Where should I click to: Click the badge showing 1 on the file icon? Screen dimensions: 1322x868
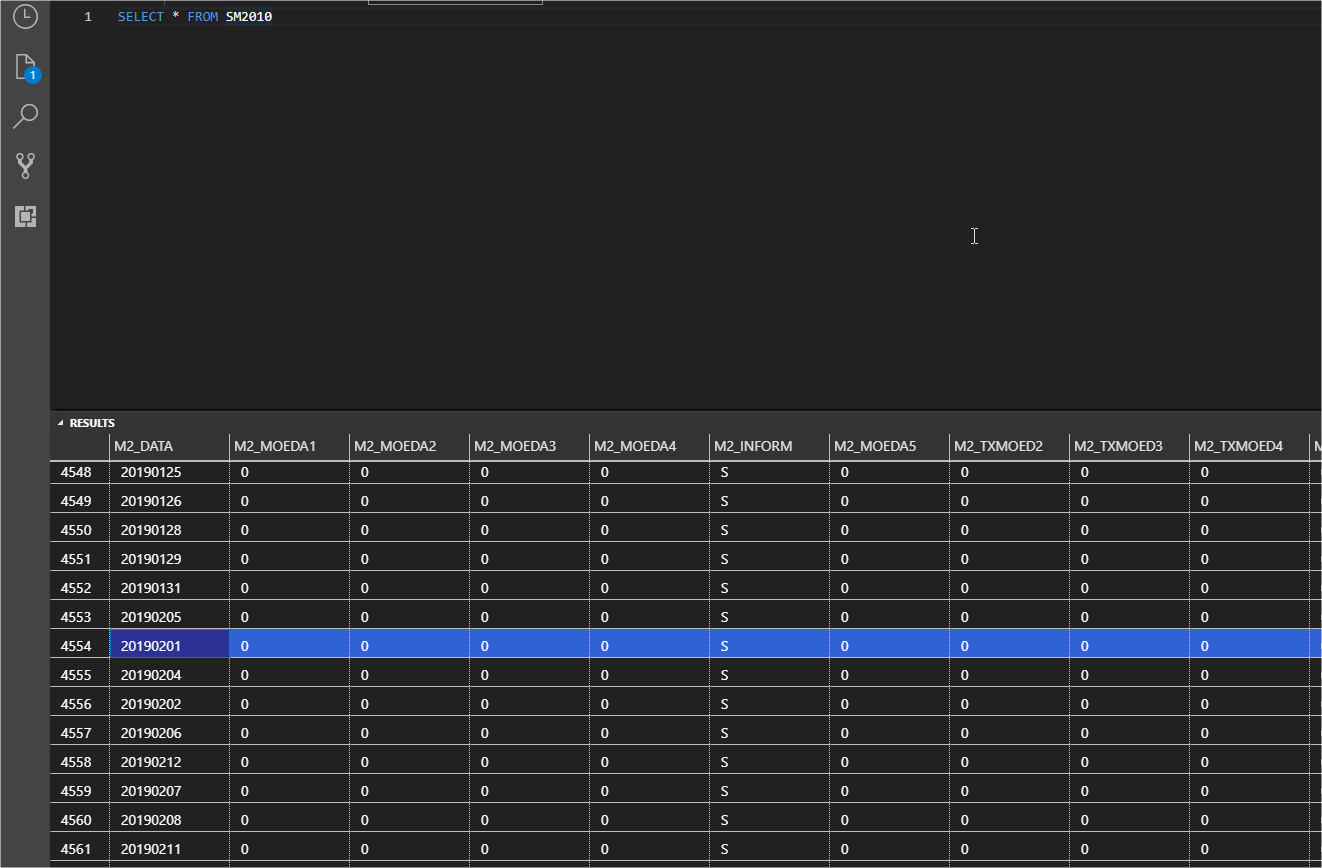pyautogui.click(x=32, y=74)
